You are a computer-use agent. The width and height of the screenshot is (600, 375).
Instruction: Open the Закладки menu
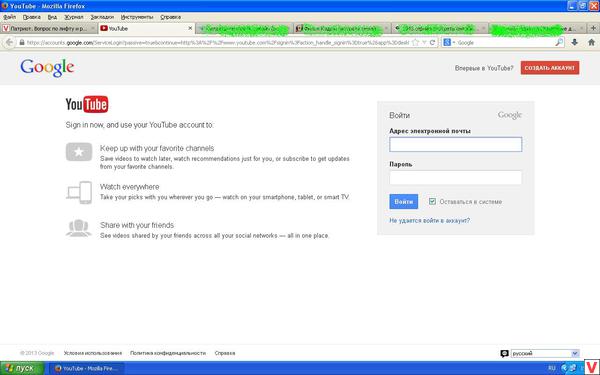(x=102, y=17)
